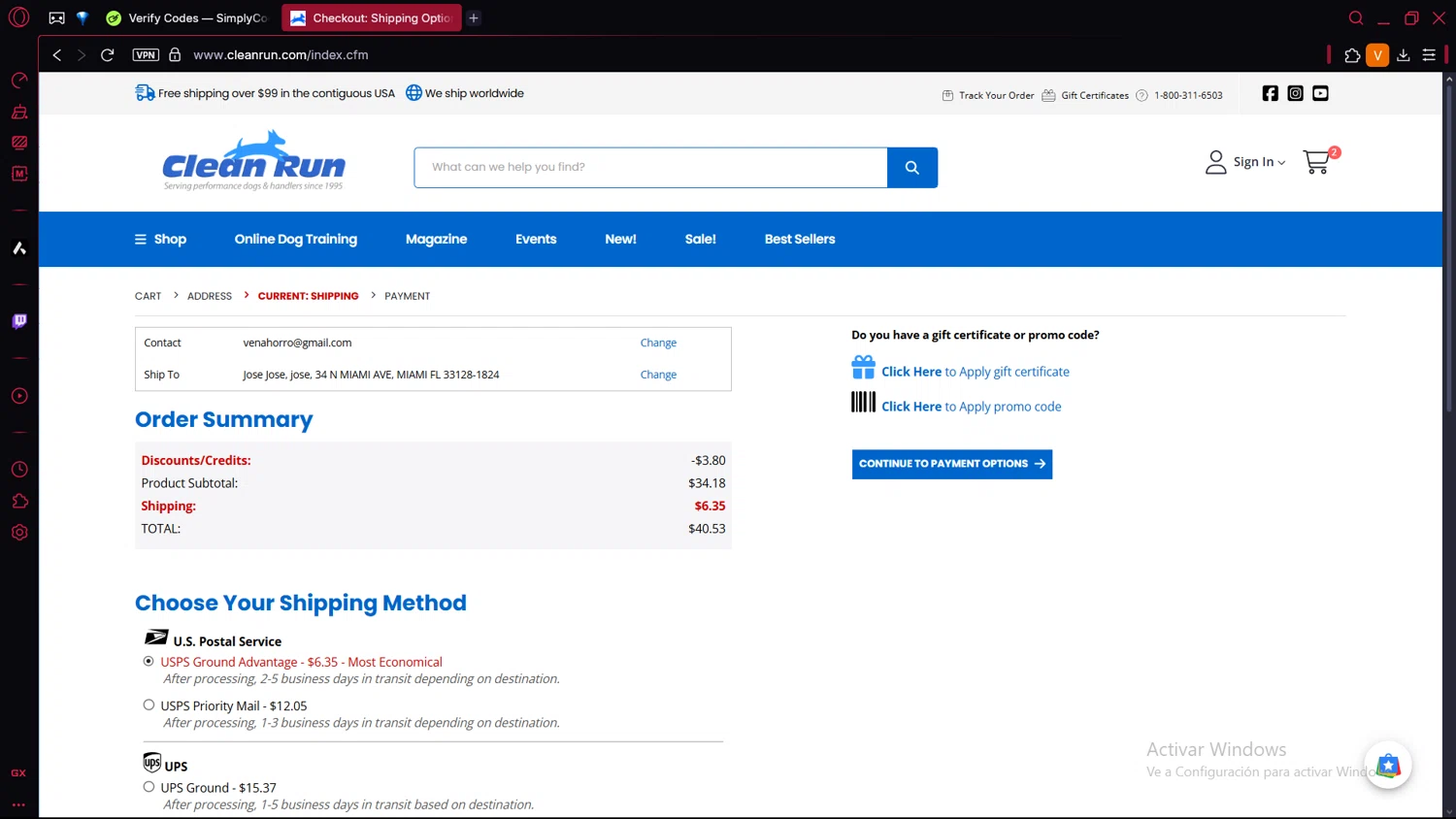The image size is (1456, 819).
Task: Click the 1-800-311-6503 phone number
Action: [1188, 95]
